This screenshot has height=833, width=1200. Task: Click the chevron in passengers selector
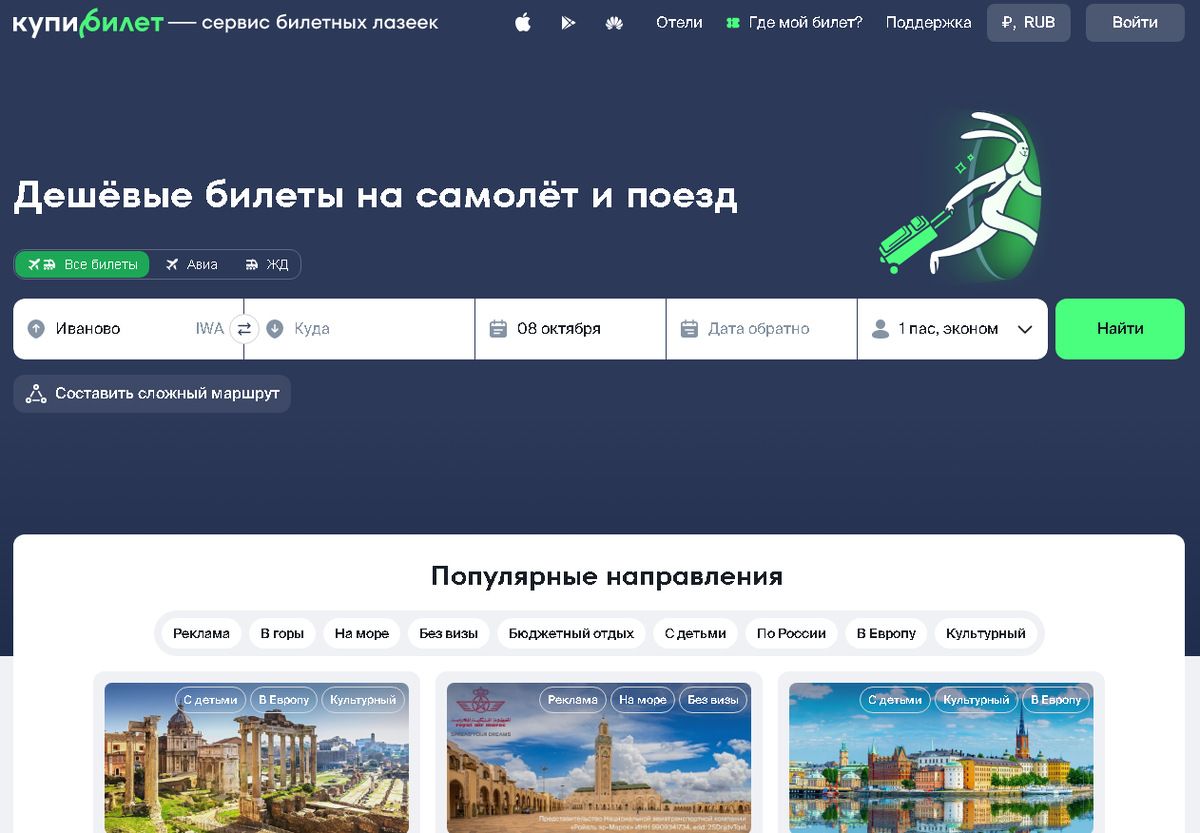(1024, 329)
